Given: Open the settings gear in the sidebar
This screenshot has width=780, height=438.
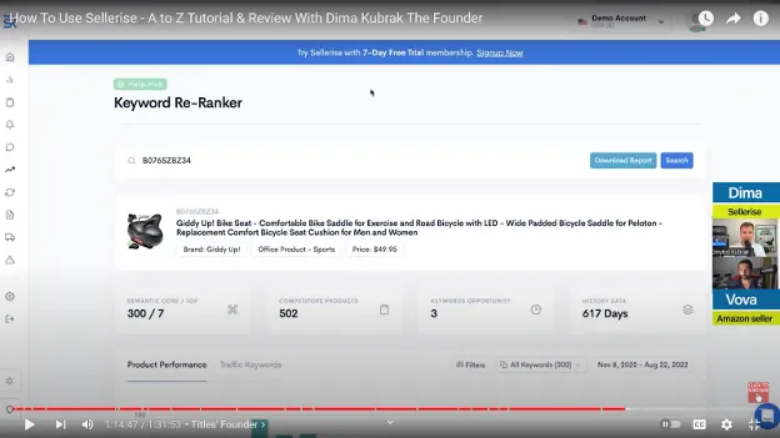Looking at the screenshot, I should coord(10,296).
